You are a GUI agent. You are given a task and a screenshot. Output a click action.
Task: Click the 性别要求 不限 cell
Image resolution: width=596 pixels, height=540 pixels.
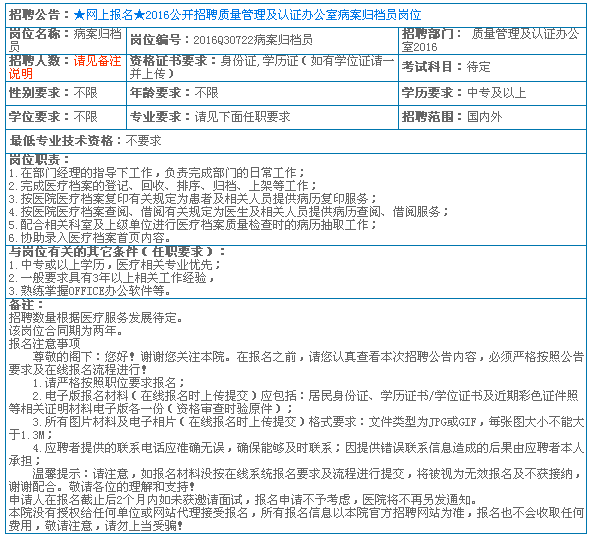pyautogui.click(x=66, y=93)
